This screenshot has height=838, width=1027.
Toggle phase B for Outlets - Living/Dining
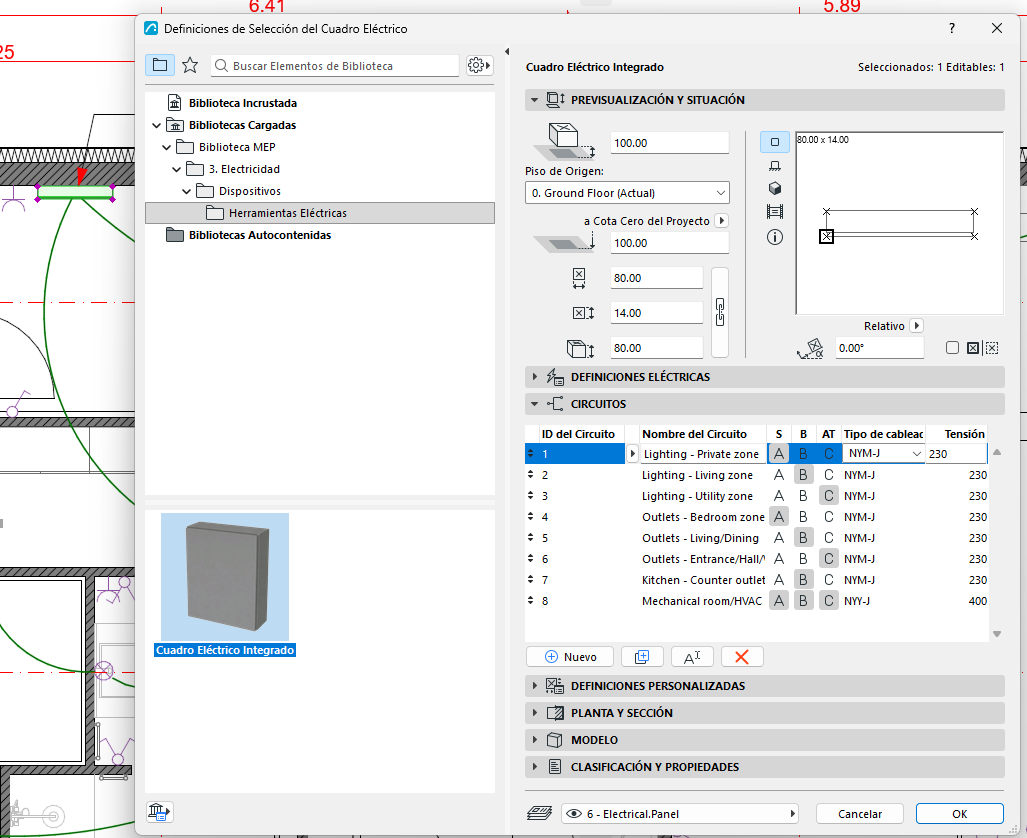[803, 538]
